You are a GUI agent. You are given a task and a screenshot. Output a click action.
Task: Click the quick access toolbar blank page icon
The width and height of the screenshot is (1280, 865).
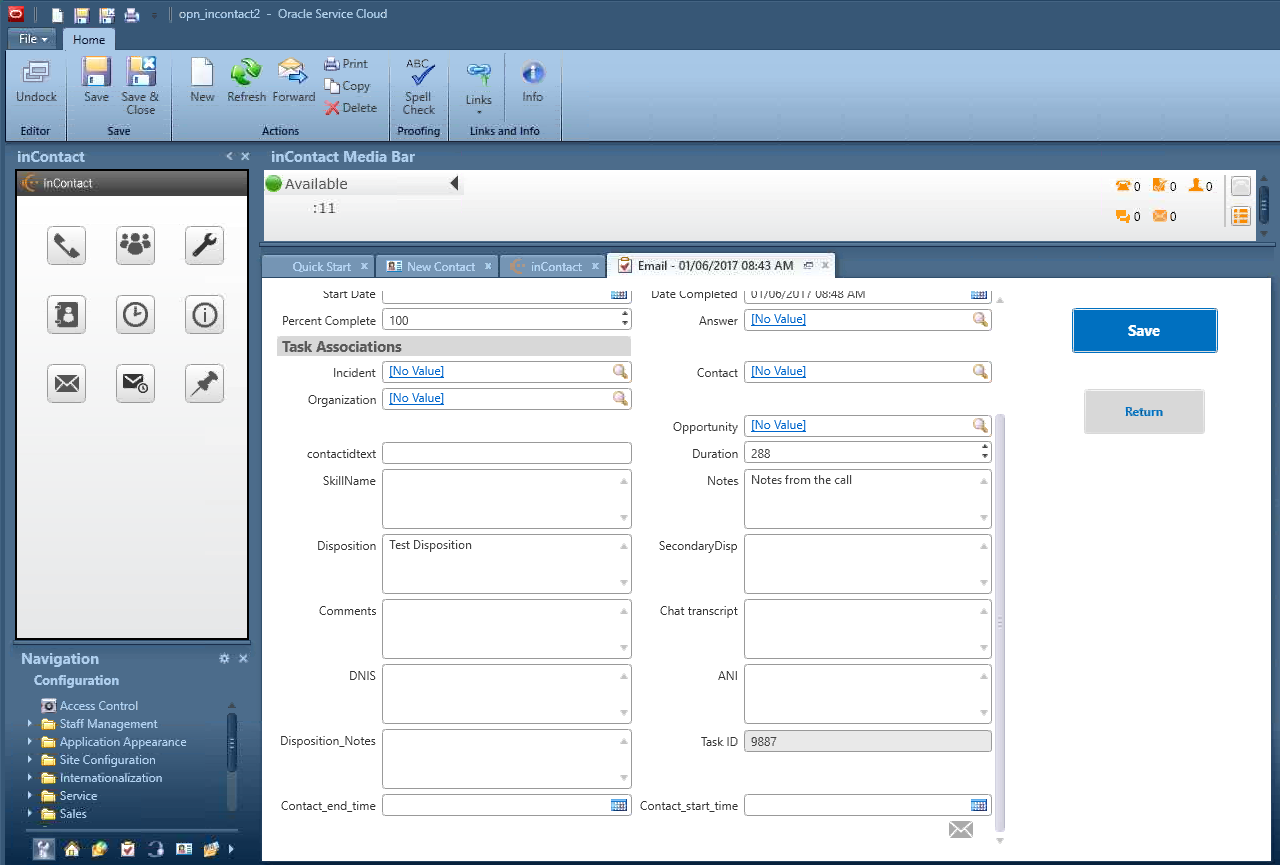point(58,15)
